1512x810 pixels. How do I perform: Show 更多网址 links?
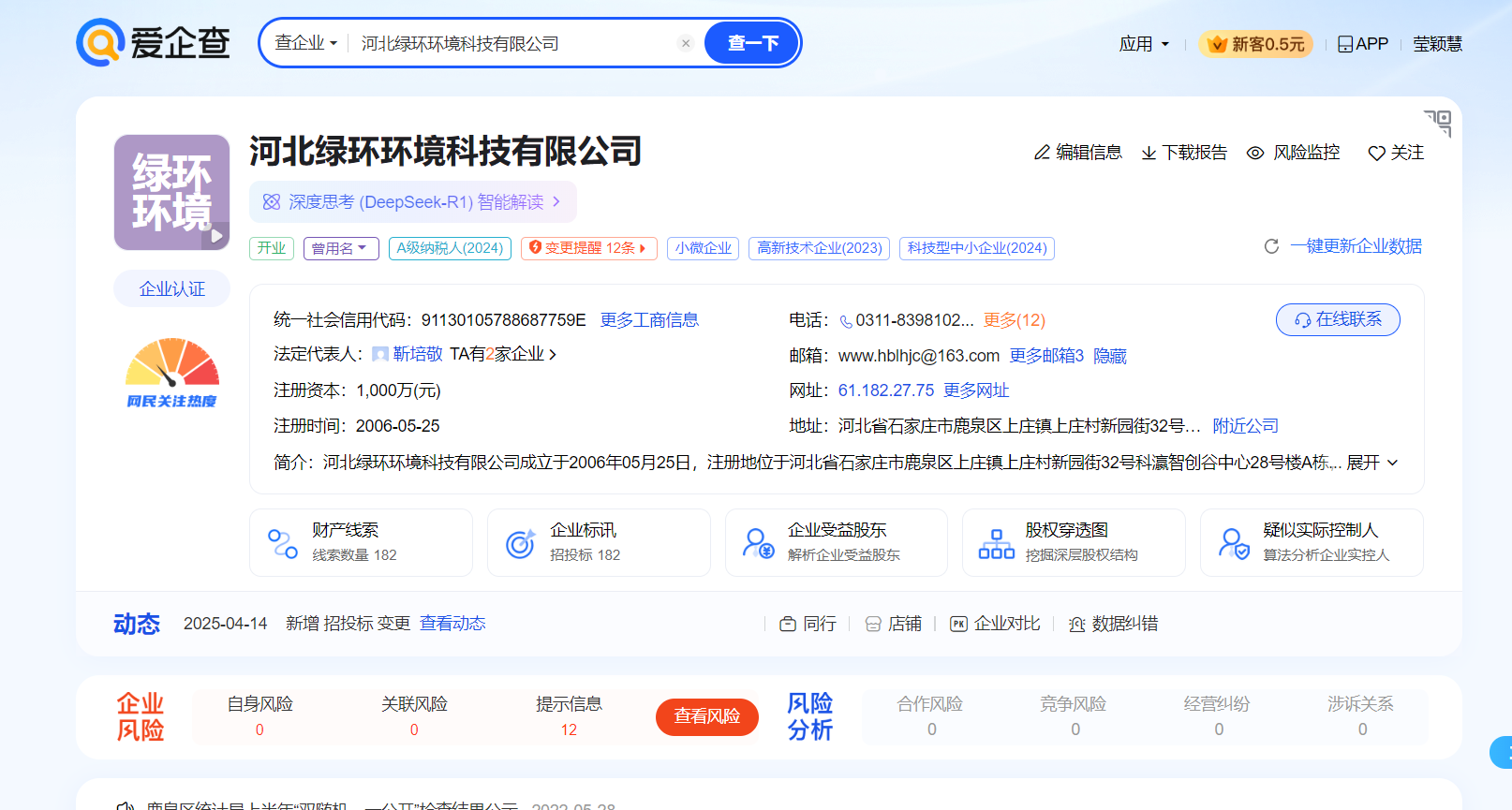(x=976, y=390)
